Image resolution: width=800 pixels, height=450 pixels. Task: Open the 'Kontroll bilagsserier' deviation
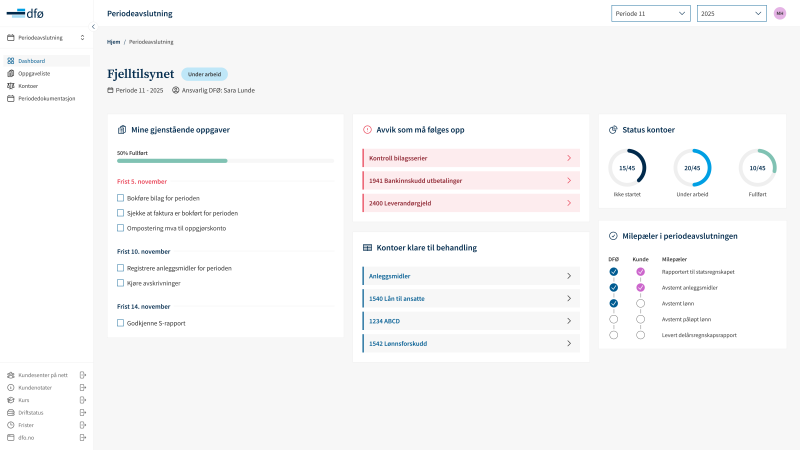pos(471,158)
